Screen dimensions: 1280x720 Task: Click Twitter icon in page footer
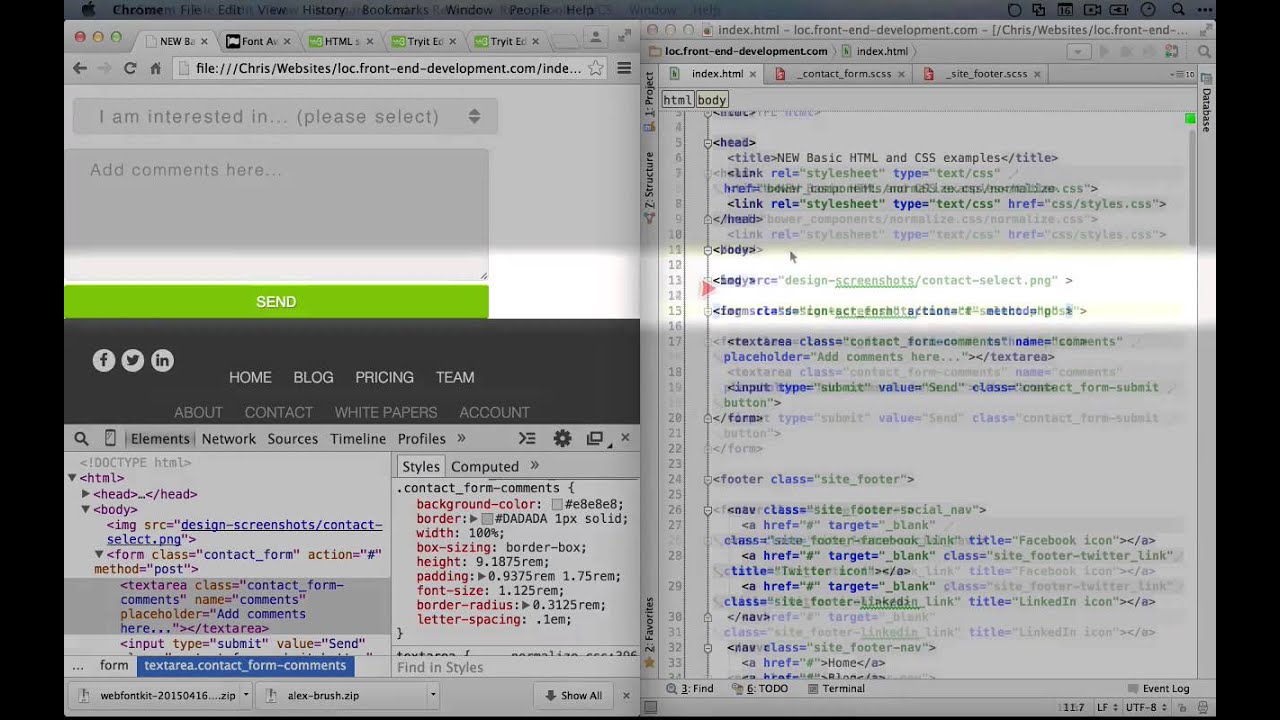coord(133,361)
